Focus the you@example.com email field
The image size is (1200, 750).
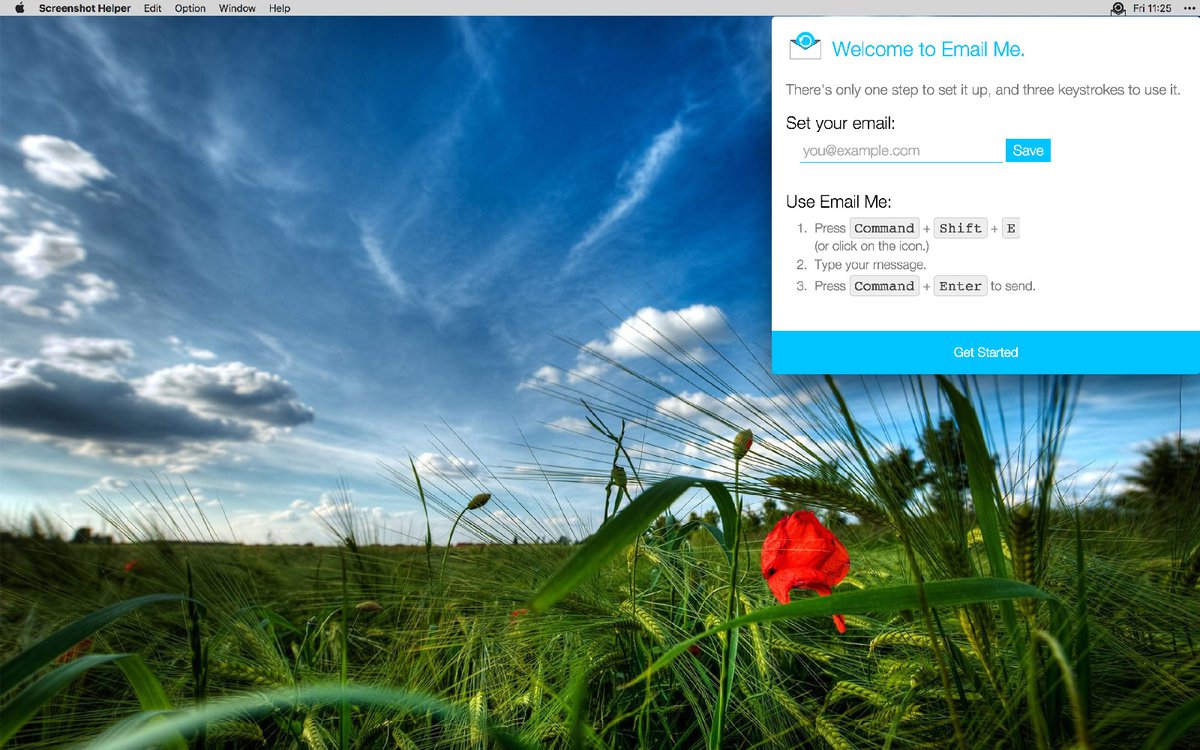tap(900, 151)
